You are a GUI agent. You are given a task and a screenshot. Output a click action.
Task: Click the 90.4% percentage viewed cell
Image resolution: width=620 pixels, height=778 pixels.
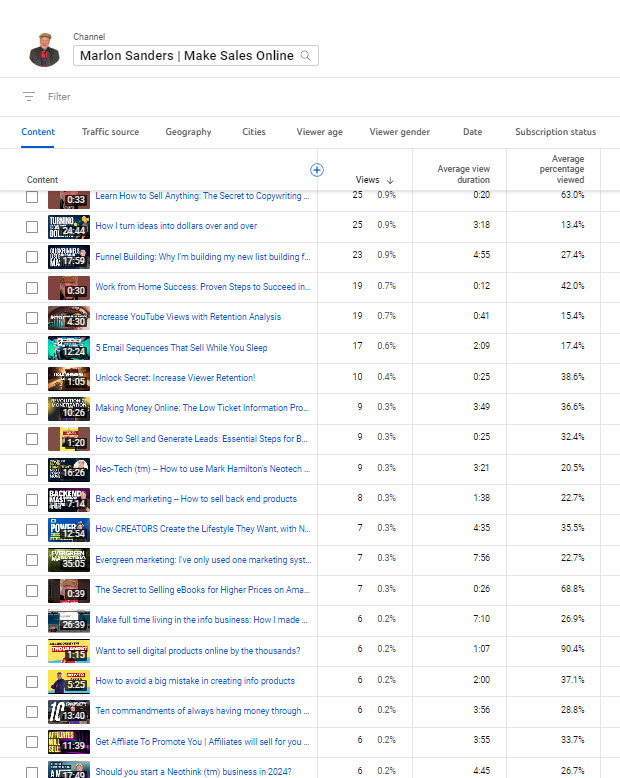(x=572, y=649)
